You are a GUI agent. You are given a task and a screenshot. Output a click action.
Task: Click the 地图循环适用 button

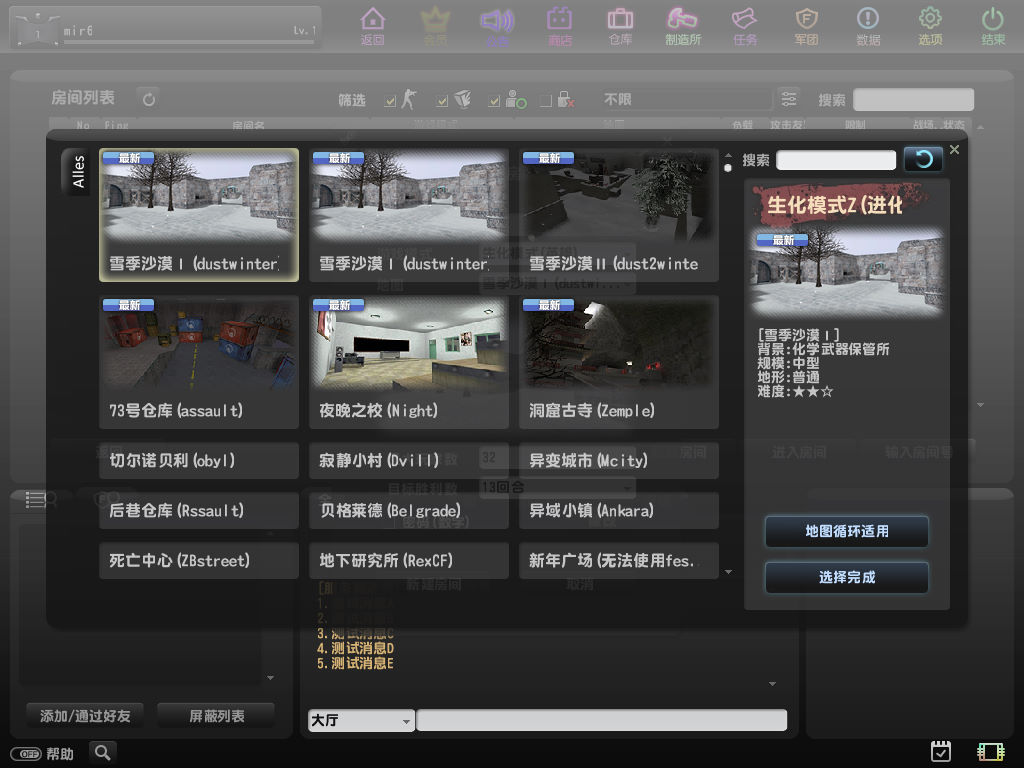(x=846, y=532)
